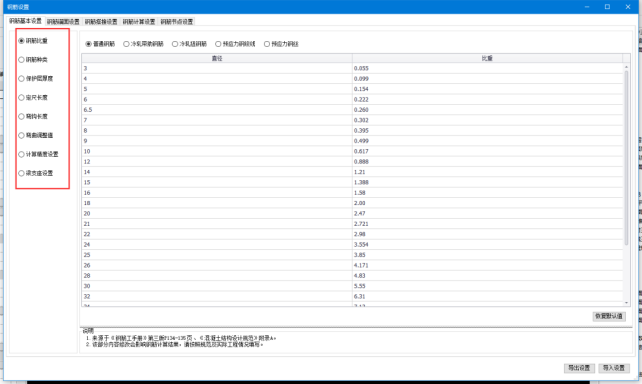Select the weight cell 3.85
The image size is (642, 384).
coord(487,255)
